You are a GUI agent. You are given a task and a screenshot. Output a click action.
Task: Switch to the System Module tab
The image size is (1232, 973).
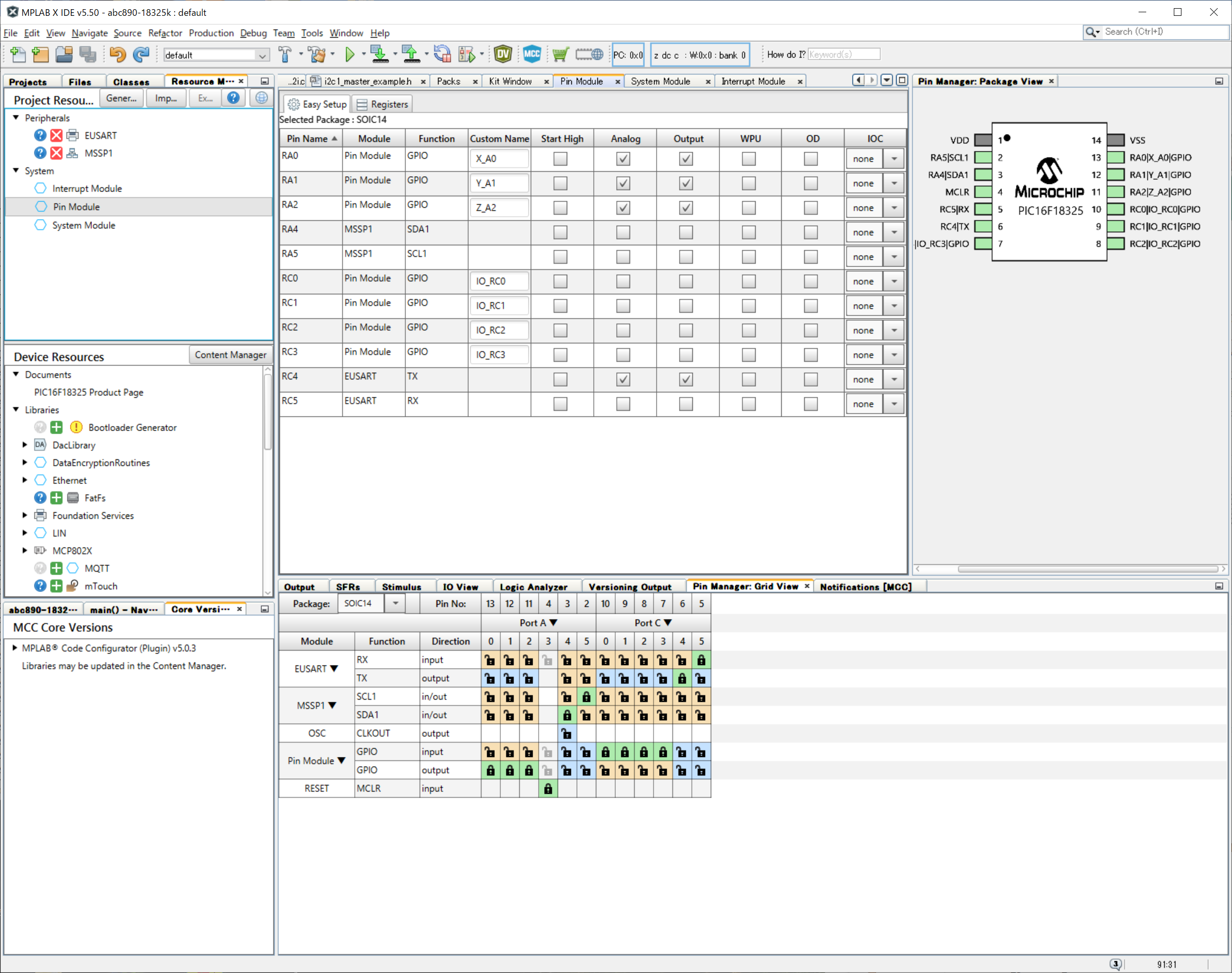(660, 81)
